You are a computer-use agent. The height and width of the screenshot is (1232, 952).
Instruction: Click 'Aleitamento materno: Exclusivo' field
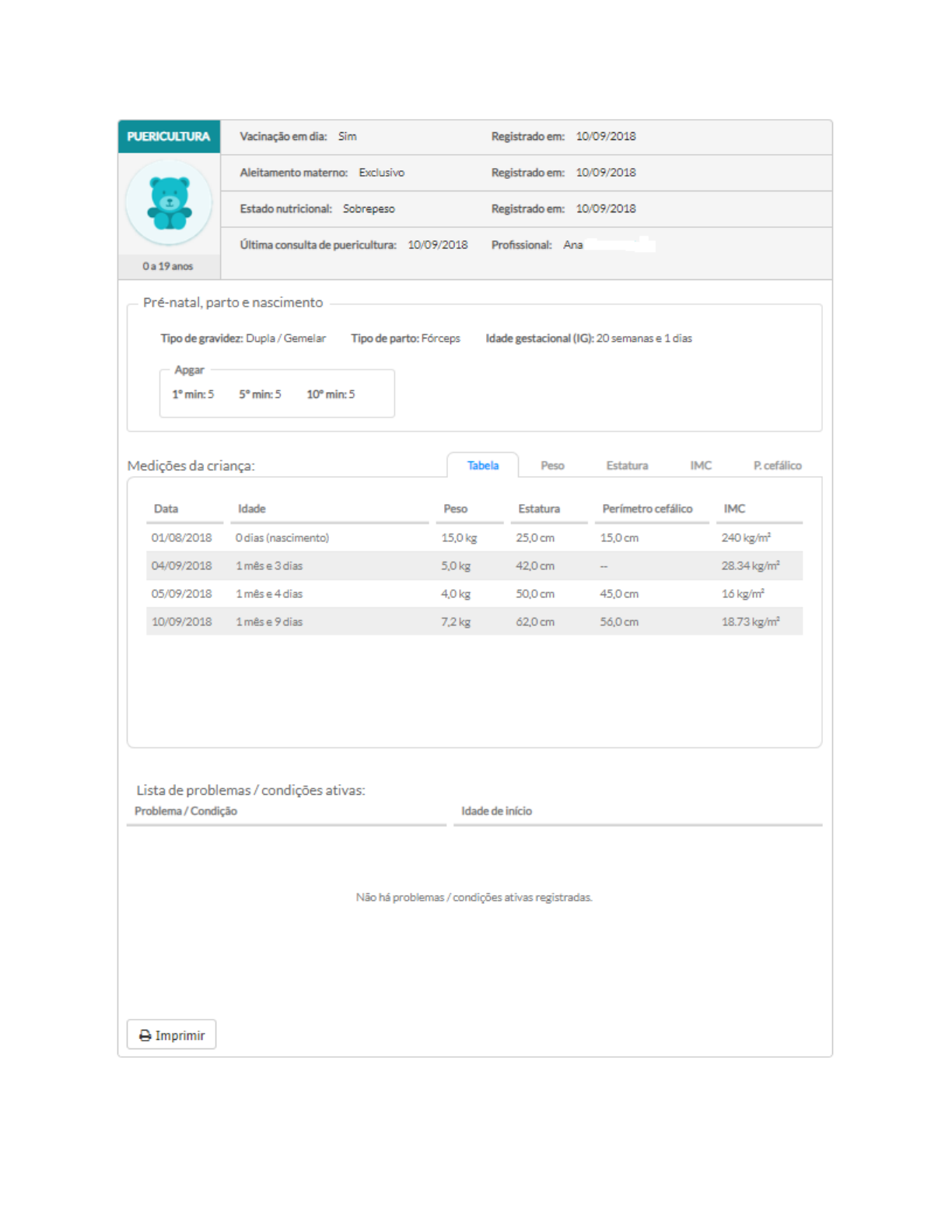[x=322, y=173]
